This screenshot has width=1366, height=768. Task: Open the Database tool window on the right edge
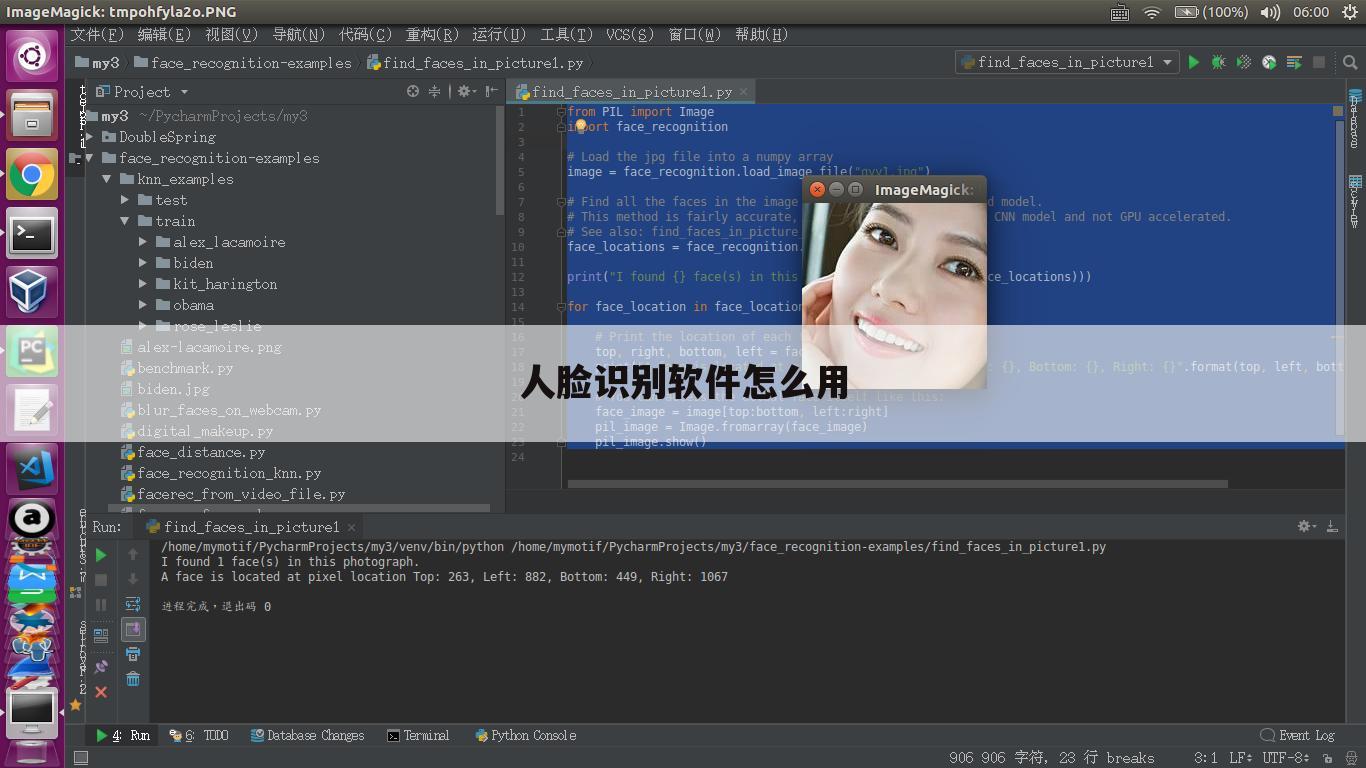coord(1356,120)
